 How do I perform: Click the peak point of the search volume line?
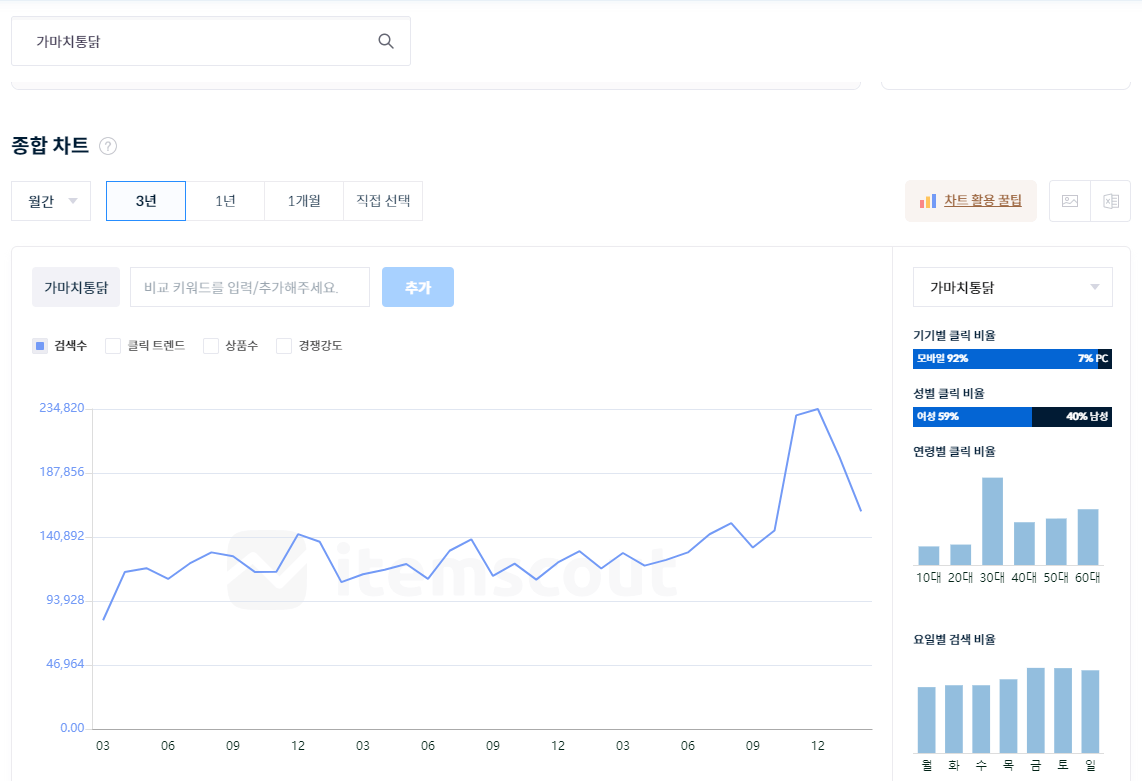point(818,409)
